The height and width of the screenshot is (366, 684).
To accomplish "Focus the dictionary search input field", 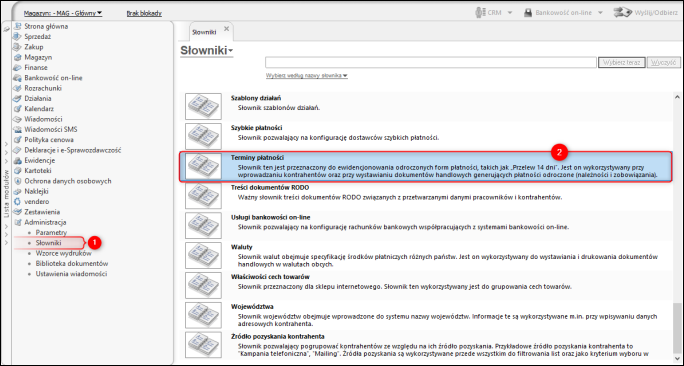I will pos(431,62).
